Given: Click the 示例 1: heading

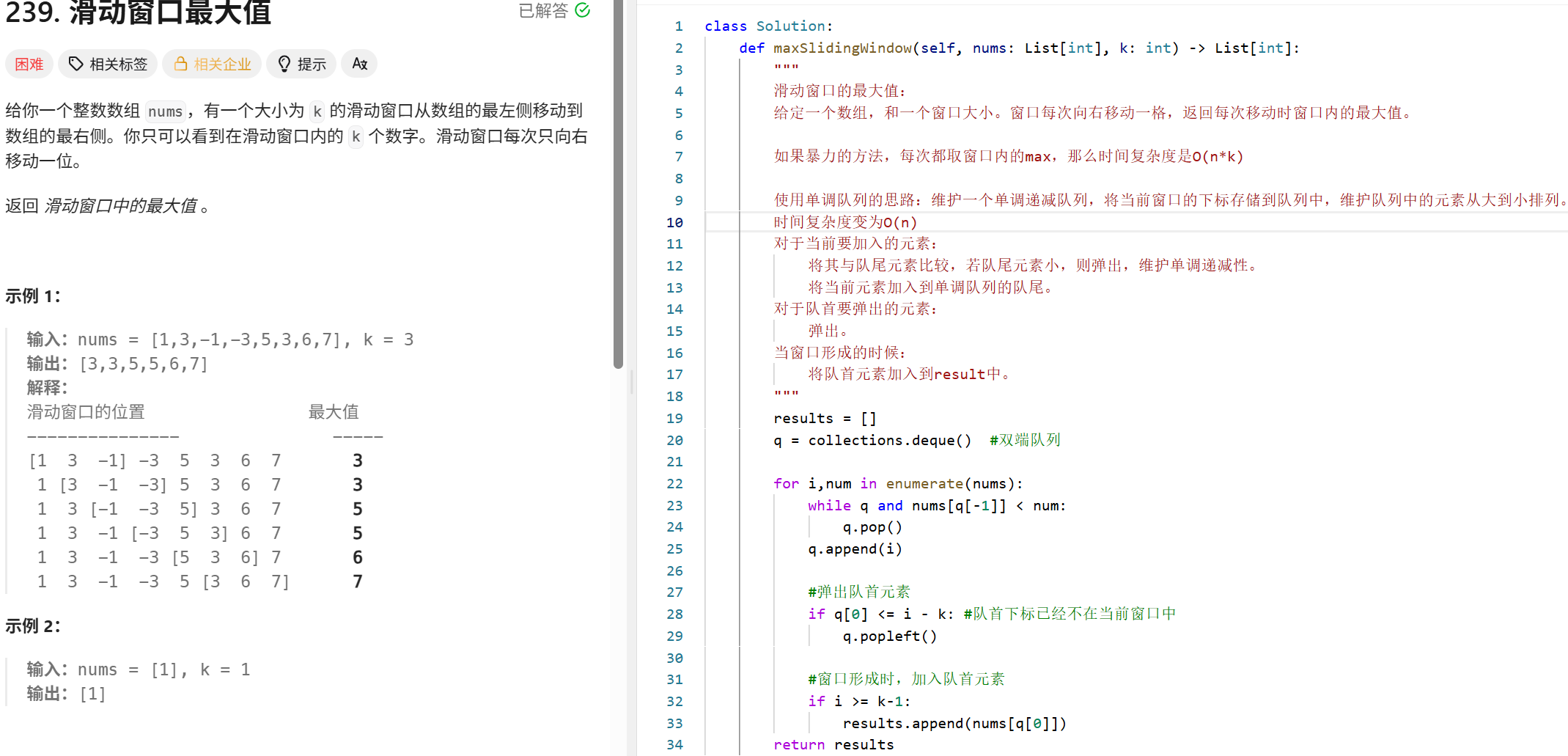Looking at the screenshot, I should pyautogui.click(x=33, y=296).
